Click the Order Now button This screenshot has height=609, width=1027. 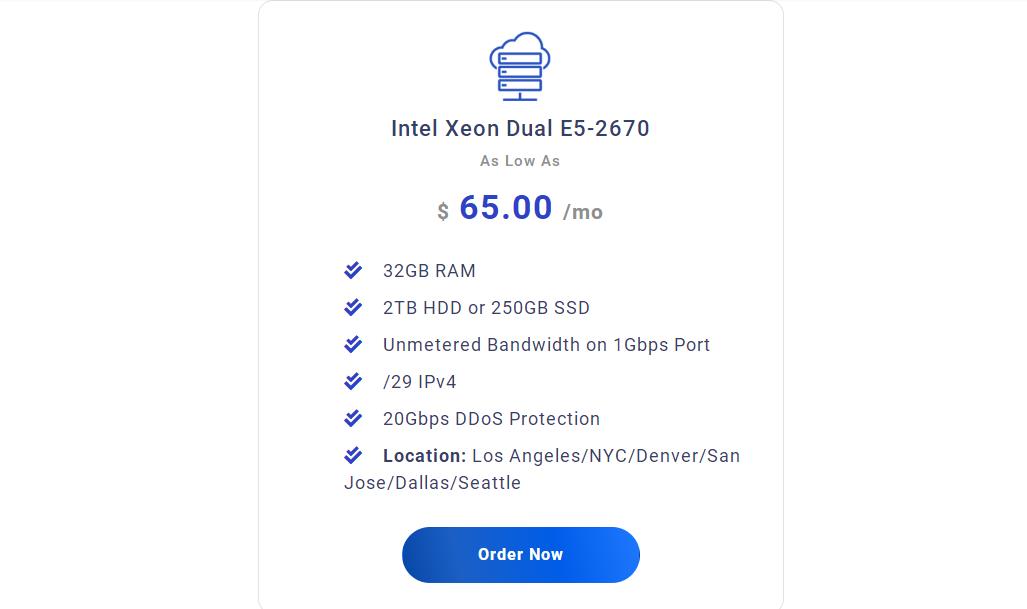click(x=521, y=555)
